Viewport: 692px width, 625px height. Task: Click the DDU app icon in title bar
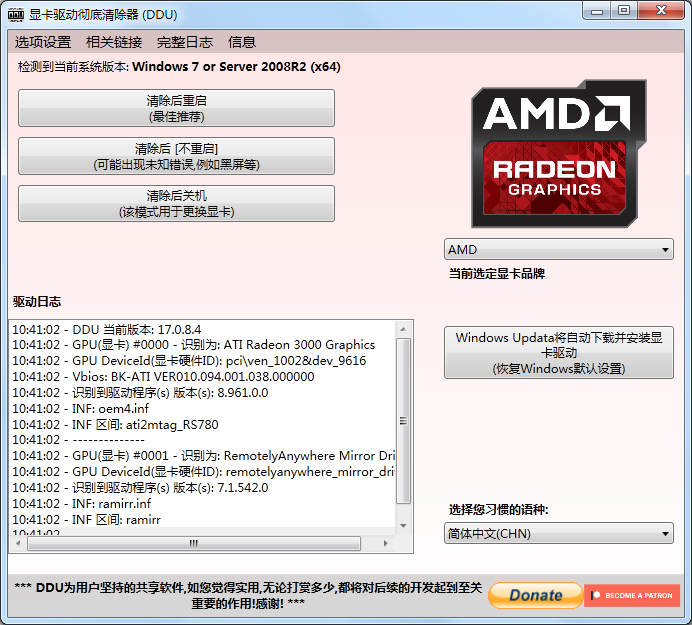coord(16,15)
